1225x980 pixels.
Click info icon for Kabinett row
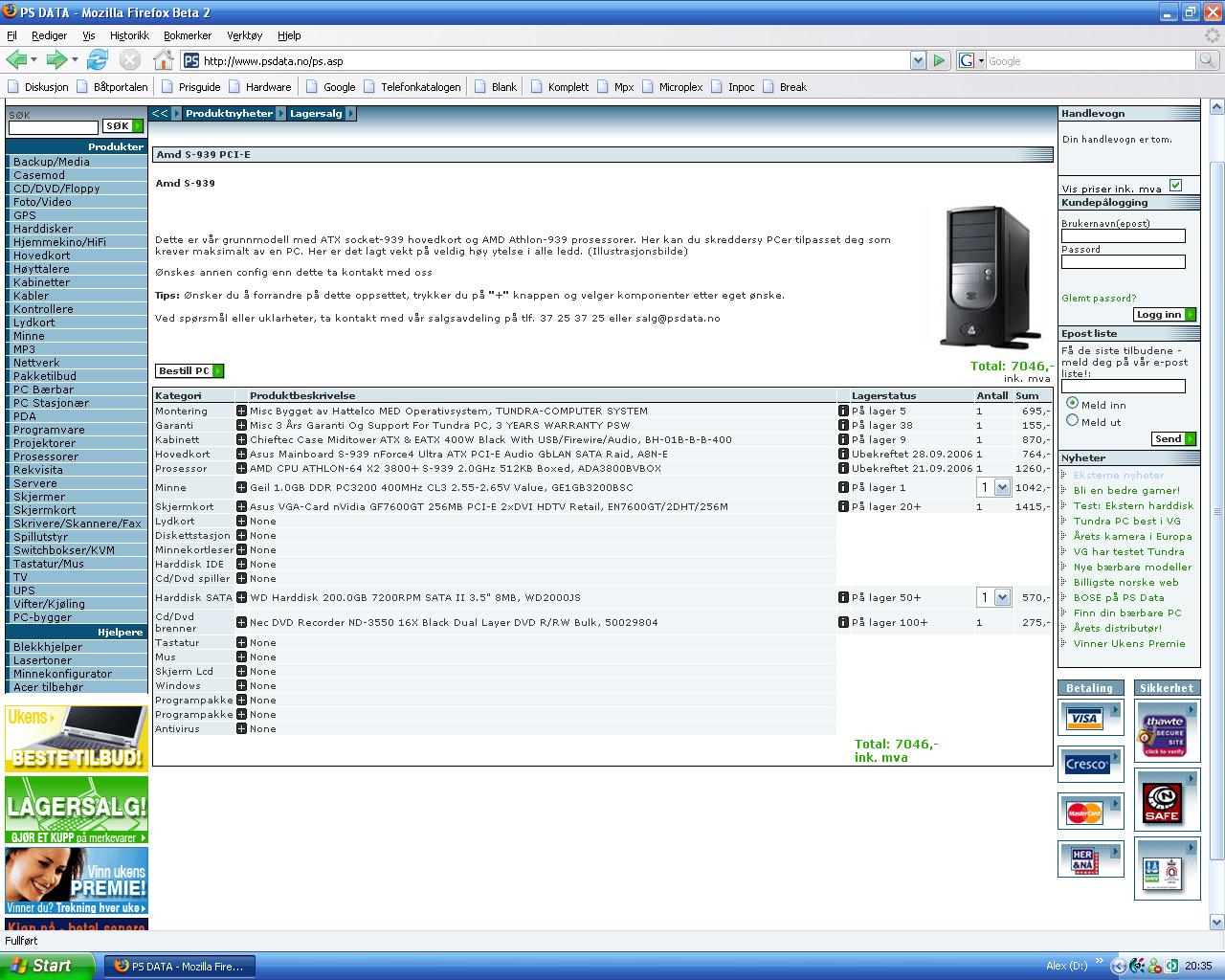coord(843,439)
